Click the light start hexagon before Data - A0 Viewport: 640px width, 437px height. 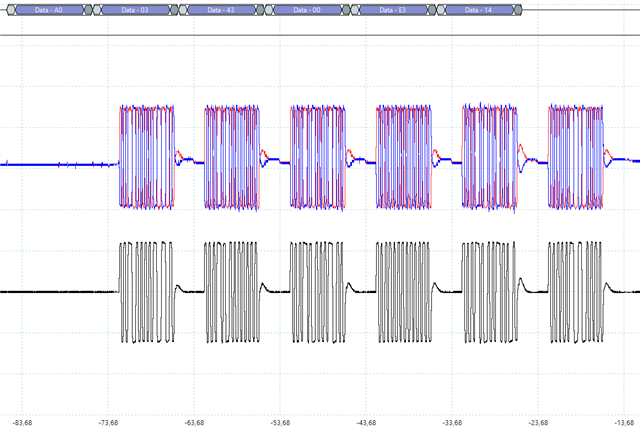(11, 10)
